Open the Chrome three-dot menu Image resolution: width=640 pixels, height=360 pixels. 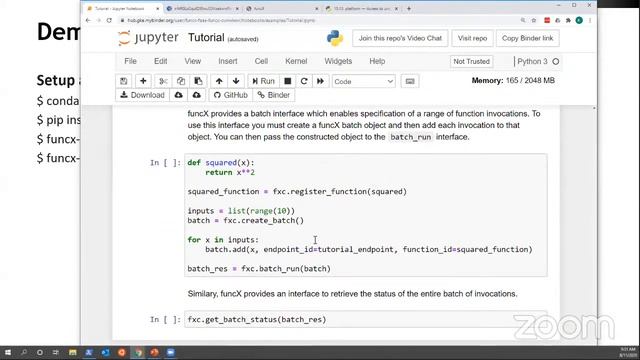590,20
